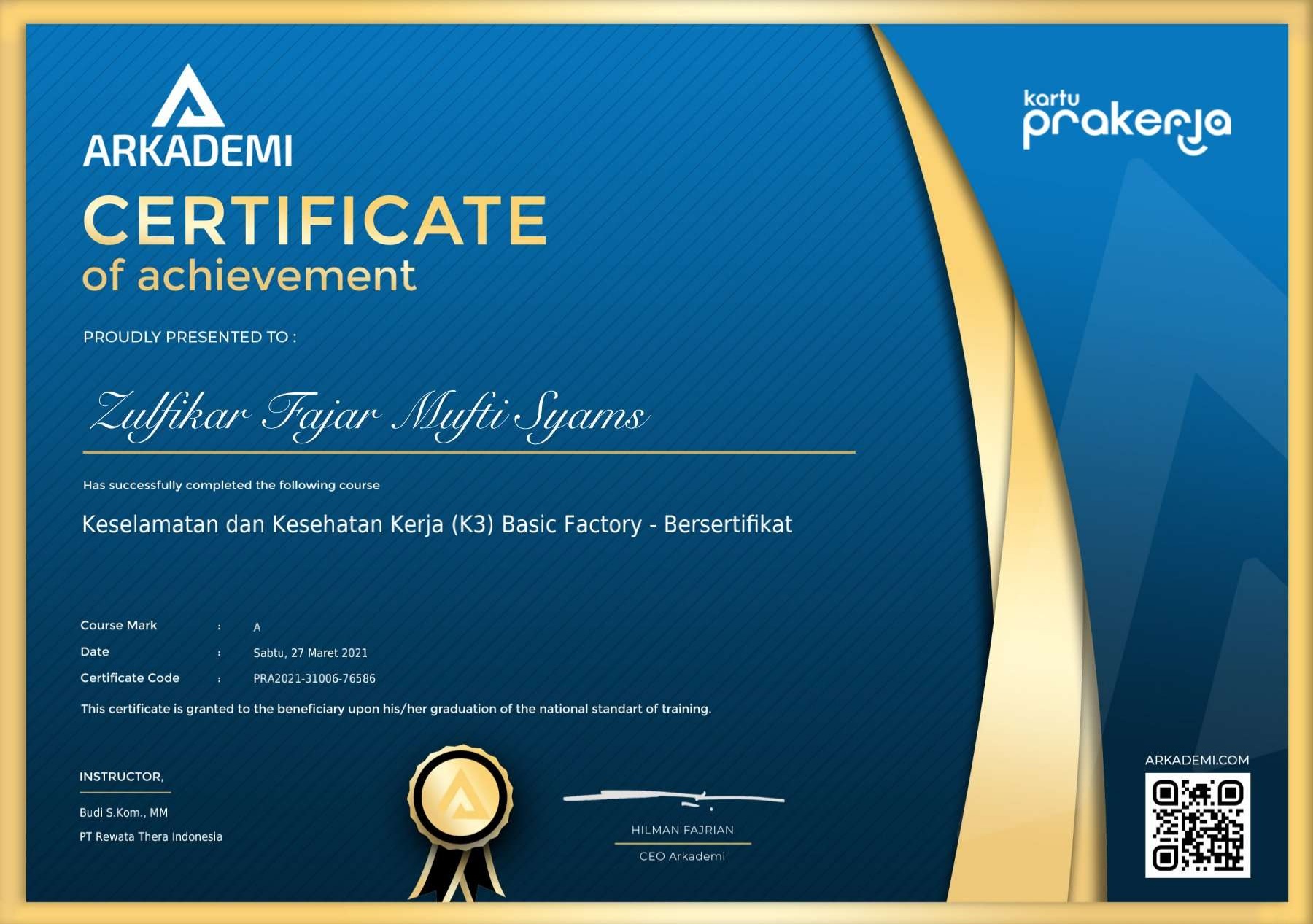This screenshot has height=924, width=1313.
Task: Click 'PROUDLY PRESENTED TO :' label
Action: 190,337
